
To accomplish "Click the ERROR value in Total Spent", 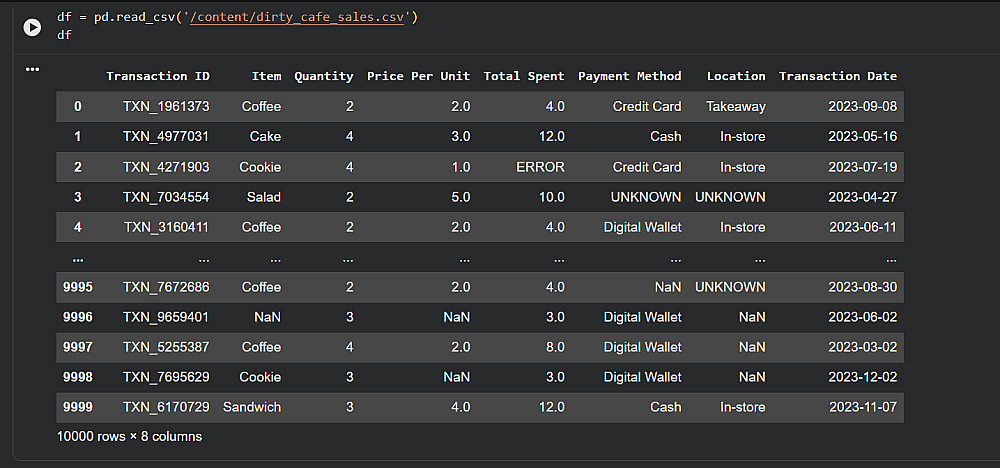I will pyautogui.click(x=540, y=167).
